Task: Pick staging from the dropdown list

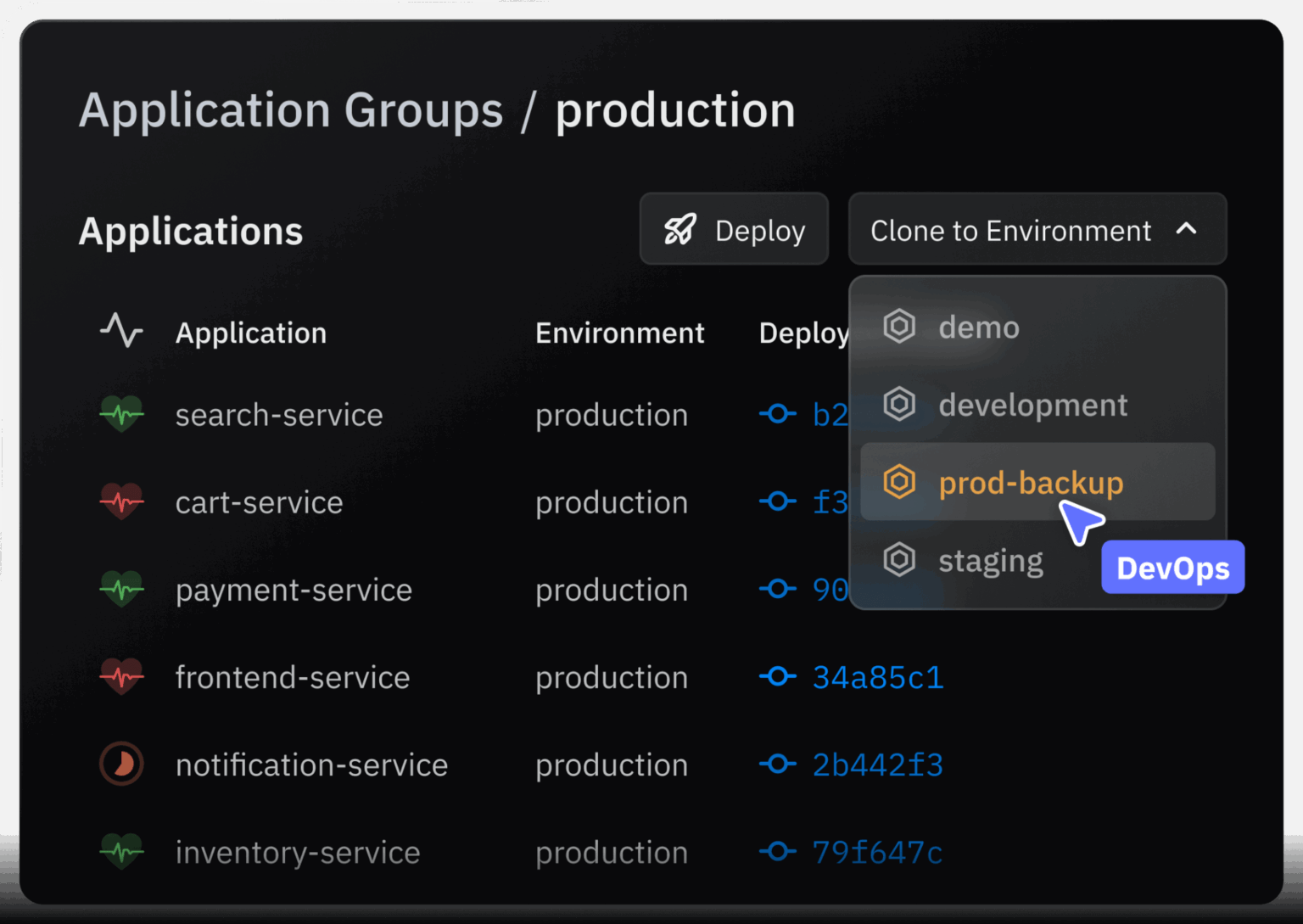Action: pos(990,561)
